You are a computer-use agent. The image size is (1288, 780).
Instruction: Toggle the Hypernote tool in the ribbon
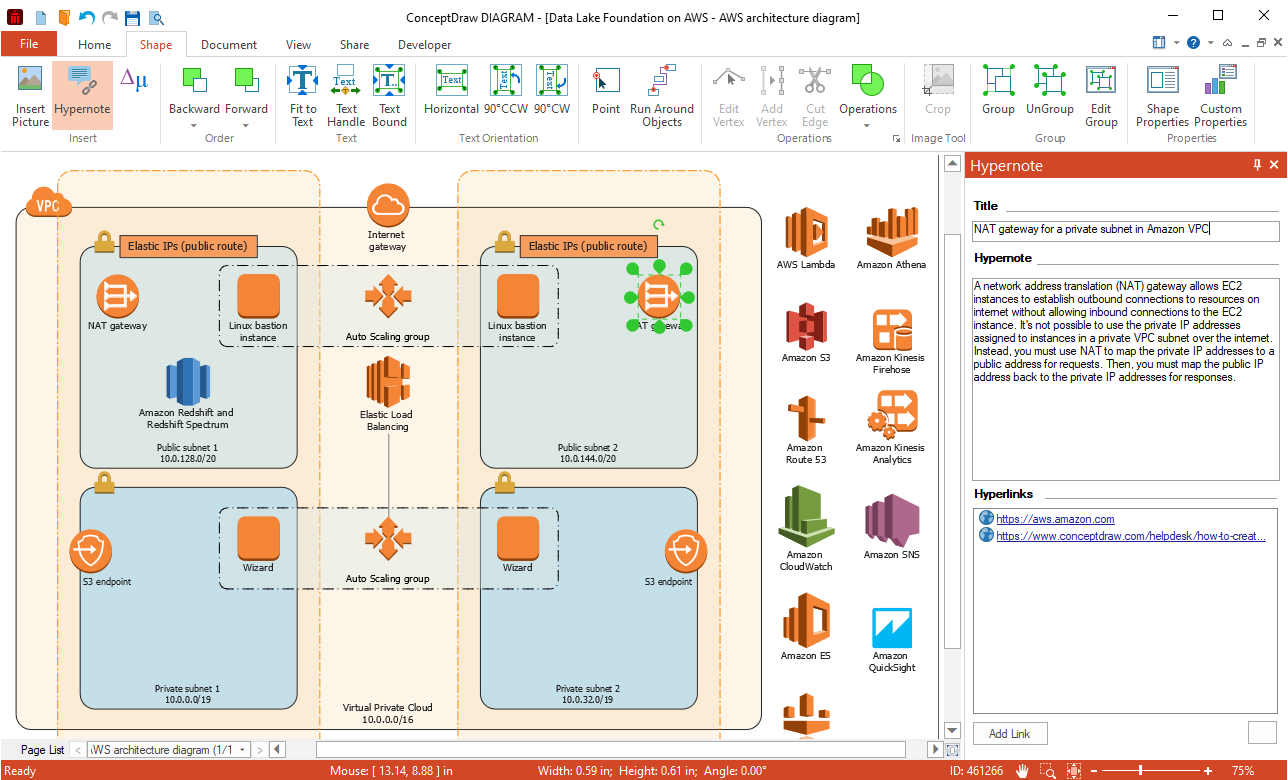[x=83, y=96]
